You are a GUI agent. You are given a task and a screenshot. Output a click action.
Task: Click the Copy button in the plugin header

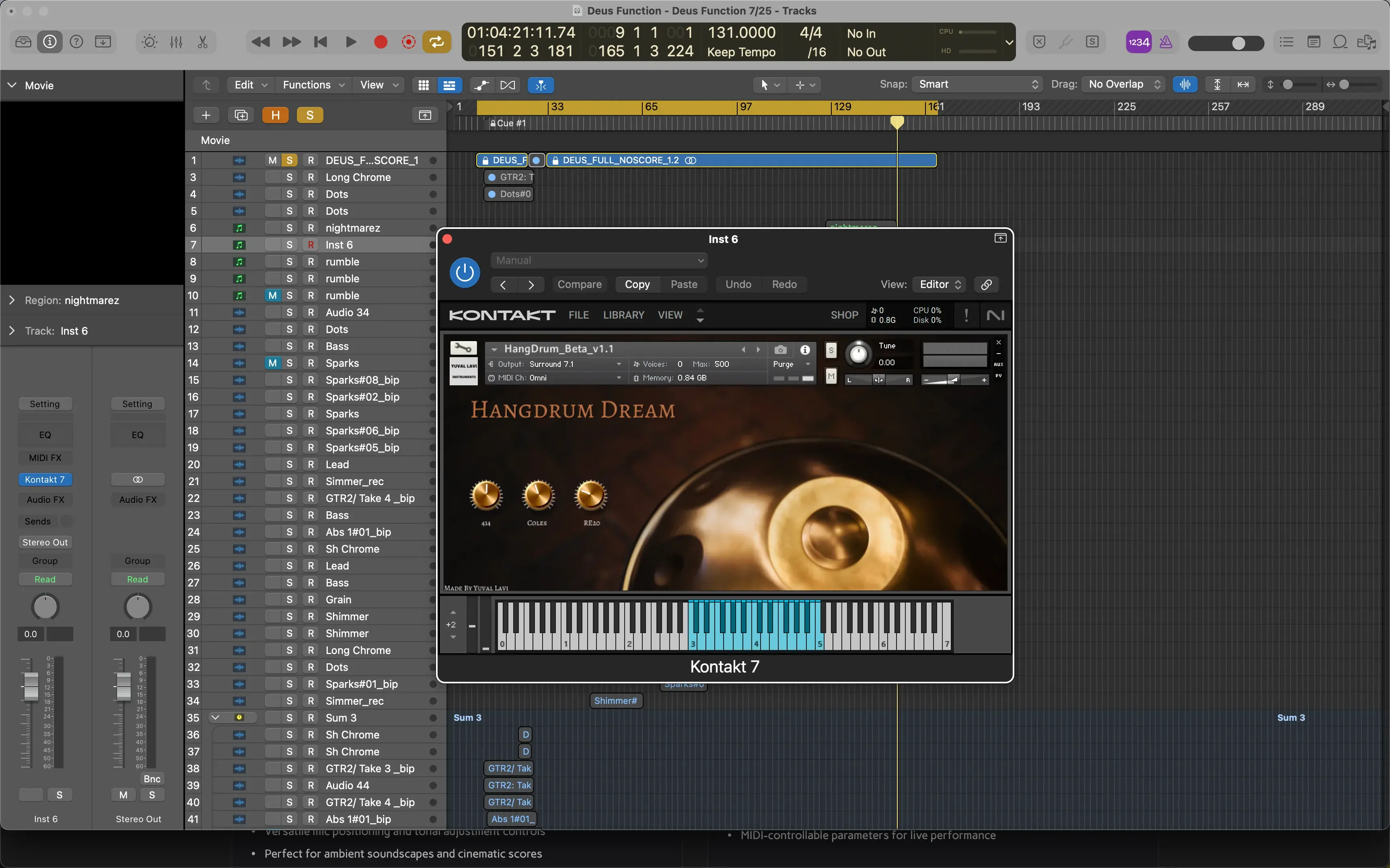tap(637, 284)
